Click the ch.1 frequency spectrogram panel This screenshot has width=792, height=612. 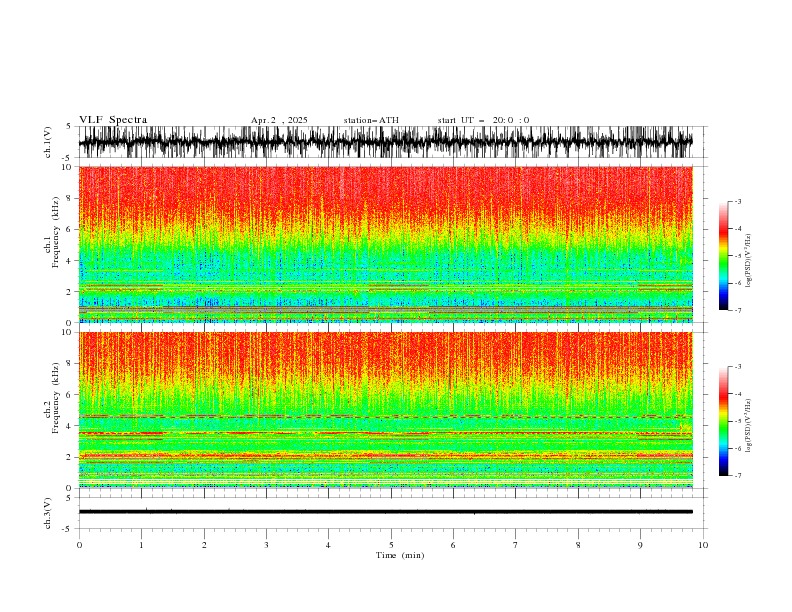386,244
